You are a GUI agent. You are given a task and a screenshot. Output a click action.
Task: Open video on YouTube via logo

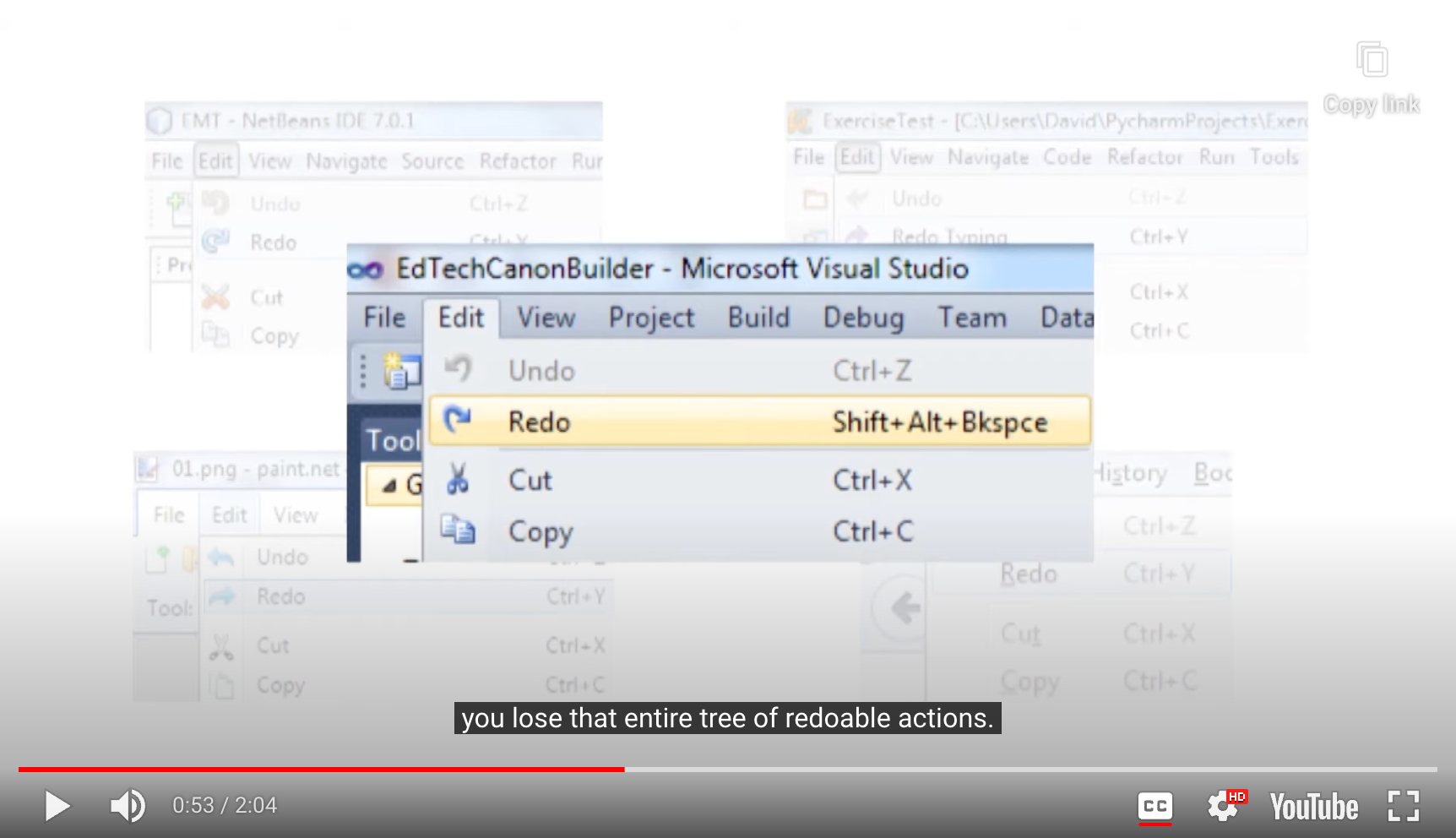1314,807
